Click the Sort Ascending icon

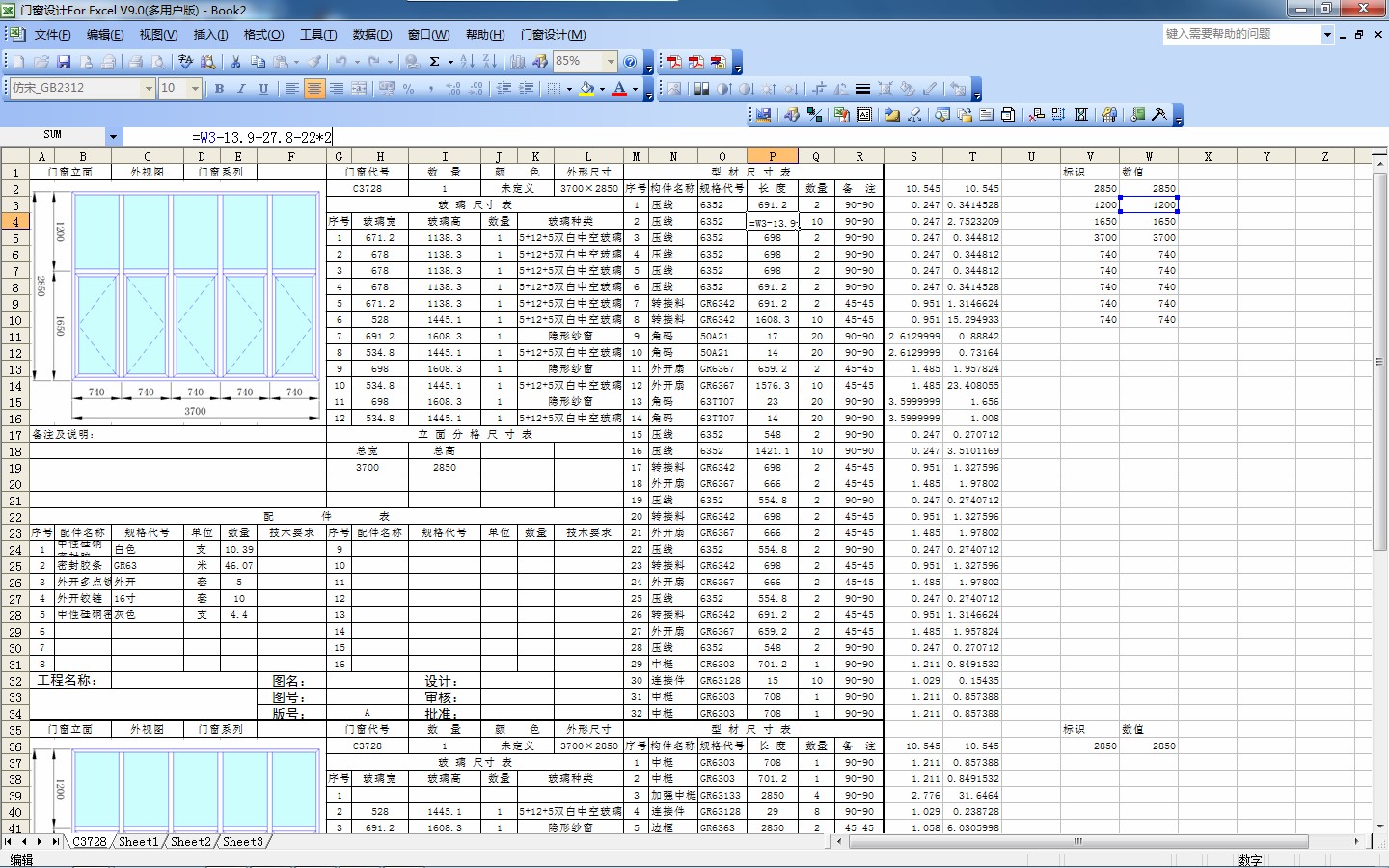pos(467,62)
